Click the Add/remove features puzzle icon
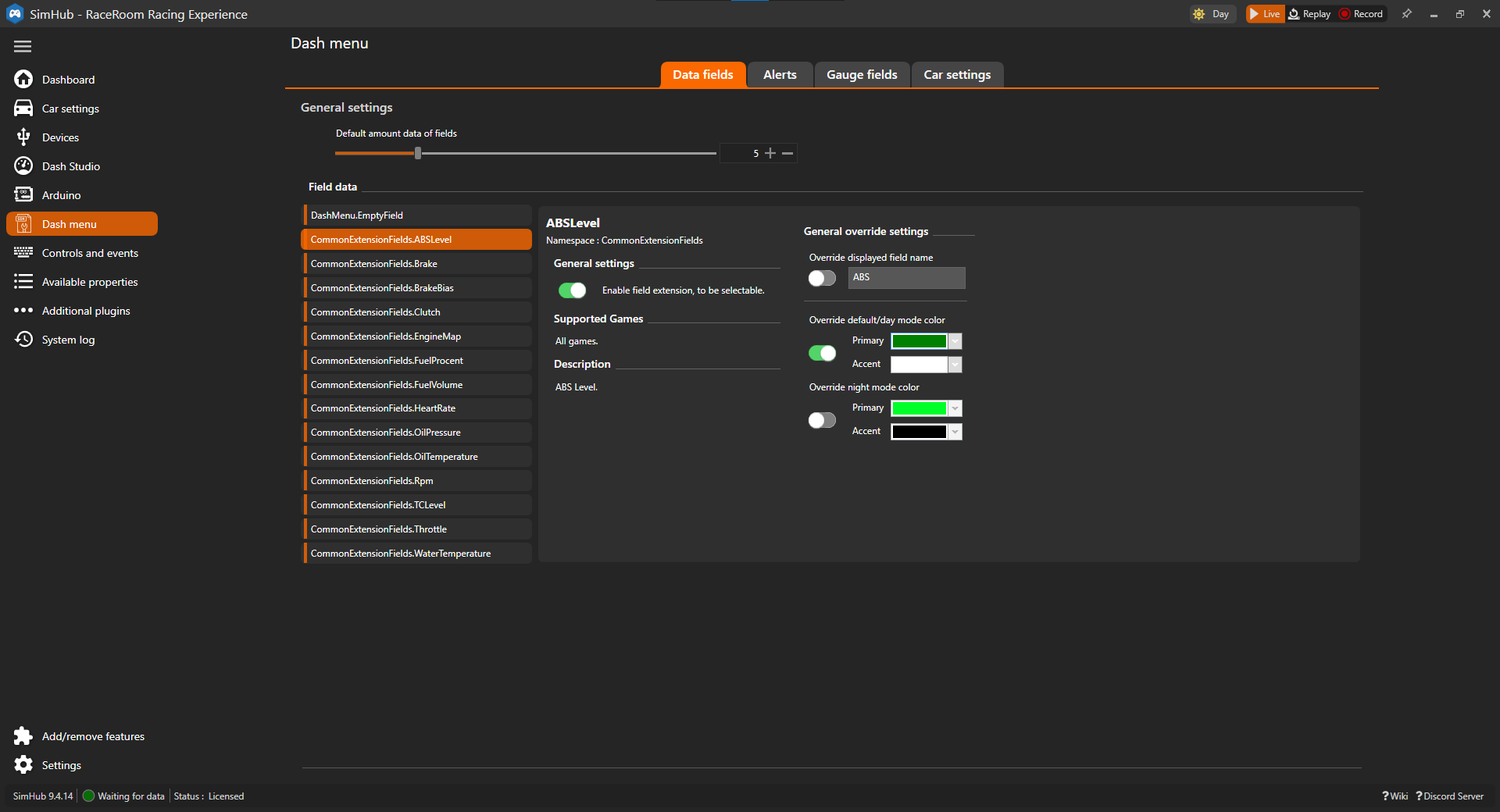The height and width of the screenshot is (812, 1500). pos(23,736)
